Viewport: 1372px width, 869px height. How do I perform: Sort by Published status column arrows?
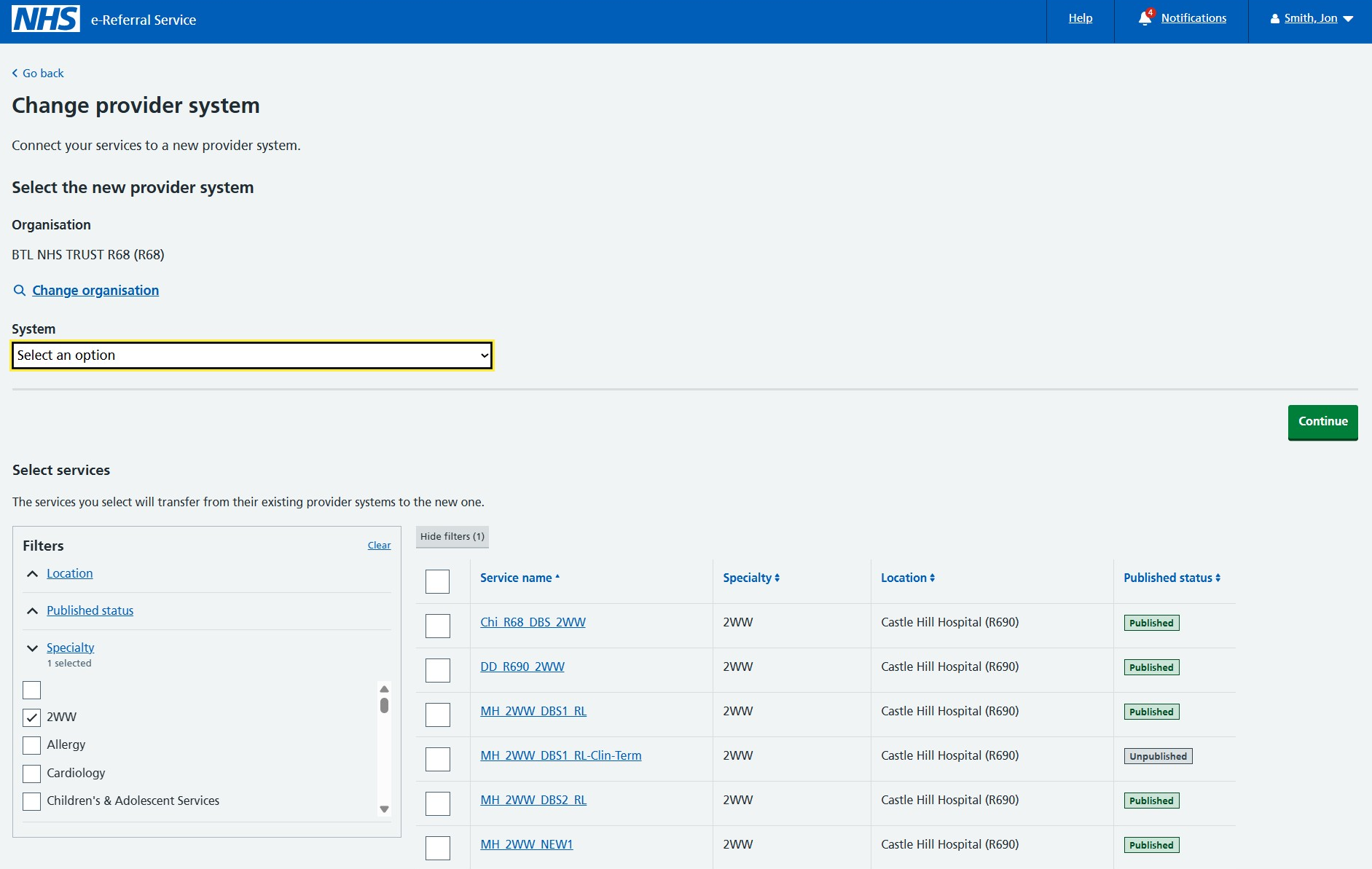pos(1218,578)
